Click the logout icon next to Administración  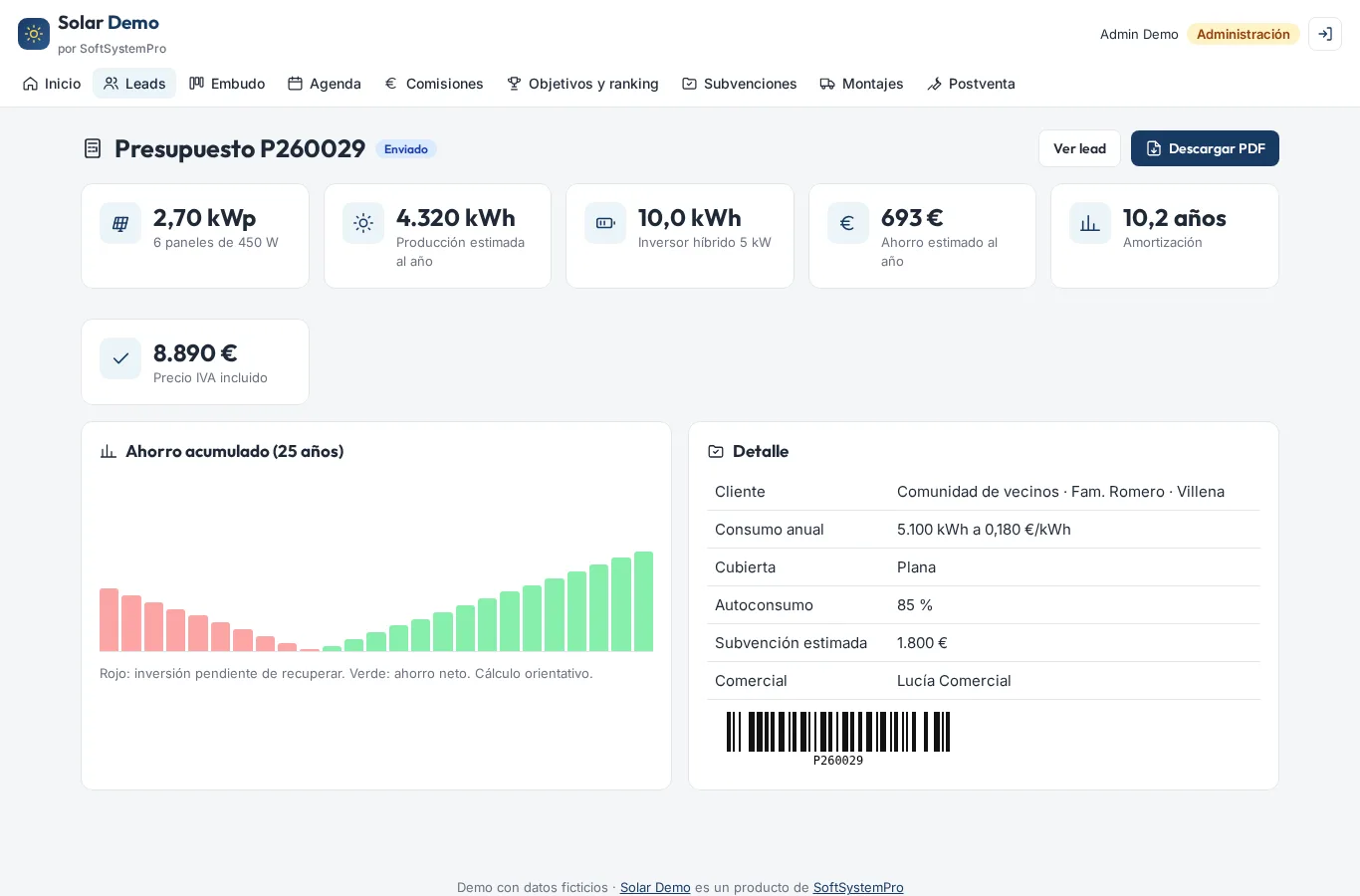coord(1325,34)
